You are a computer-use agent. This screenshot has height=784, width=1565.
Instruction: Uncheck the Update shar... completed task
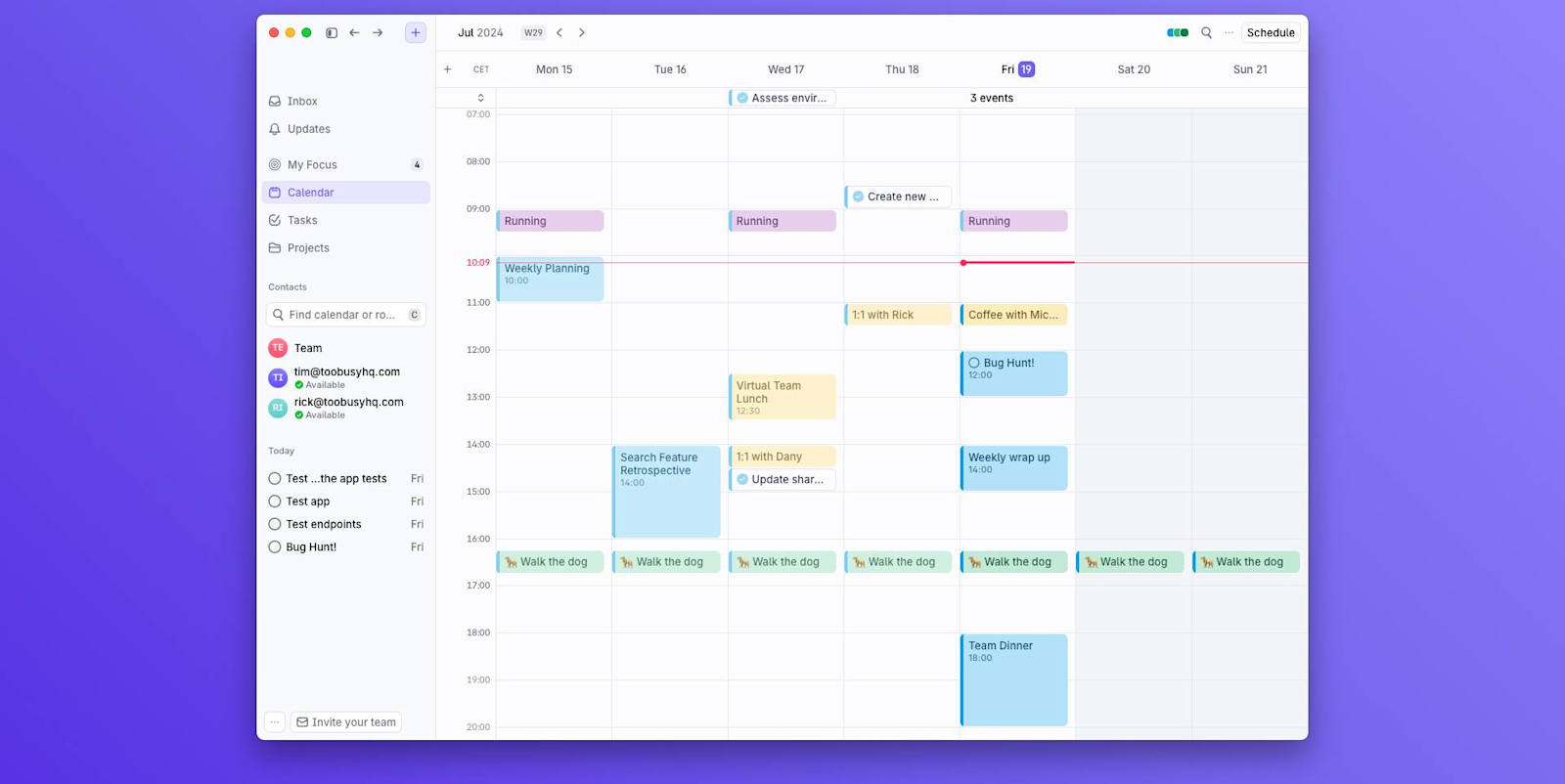pos(742,479)
